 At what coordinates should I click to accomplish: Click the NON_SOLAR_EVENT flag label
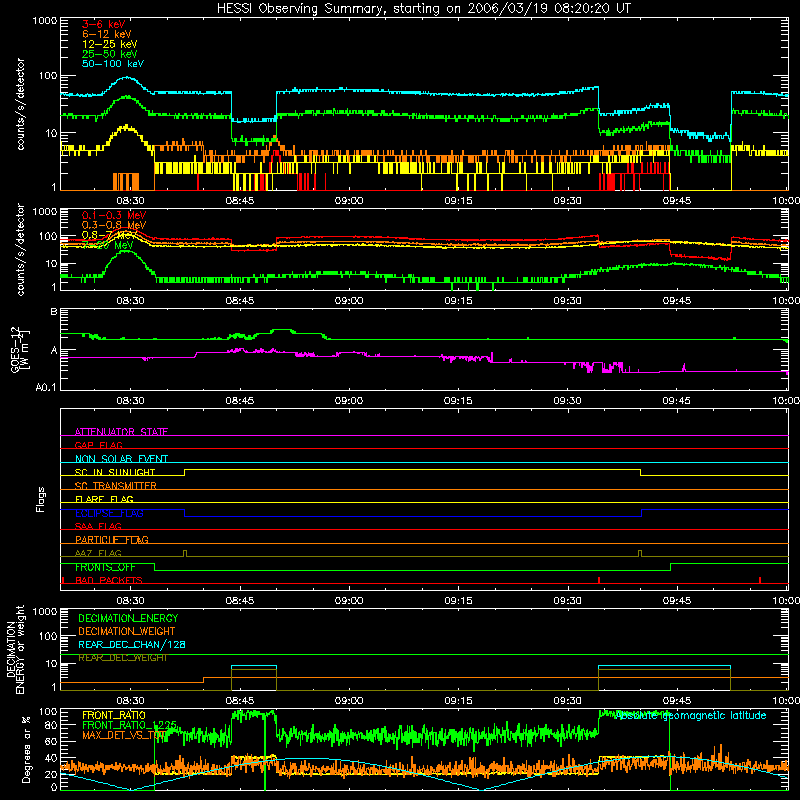[x=121, y=459]
